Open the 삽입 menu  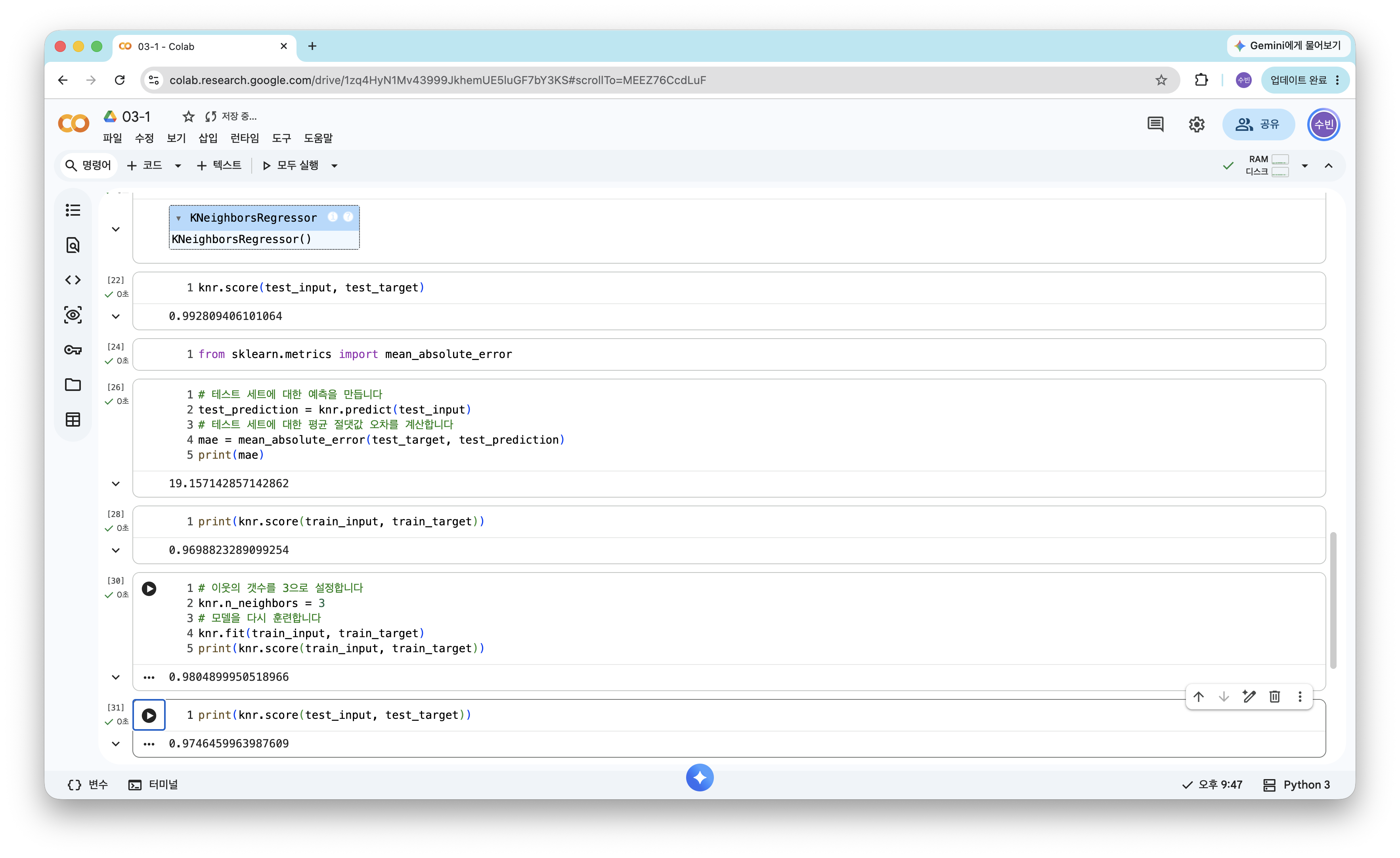[x=208, y=138]
